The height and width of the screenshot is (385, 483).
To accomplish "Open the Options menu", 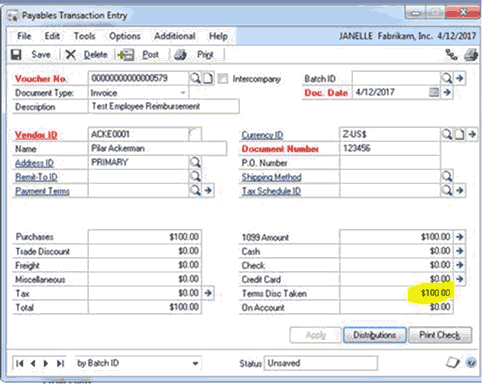I will (125, 36).
